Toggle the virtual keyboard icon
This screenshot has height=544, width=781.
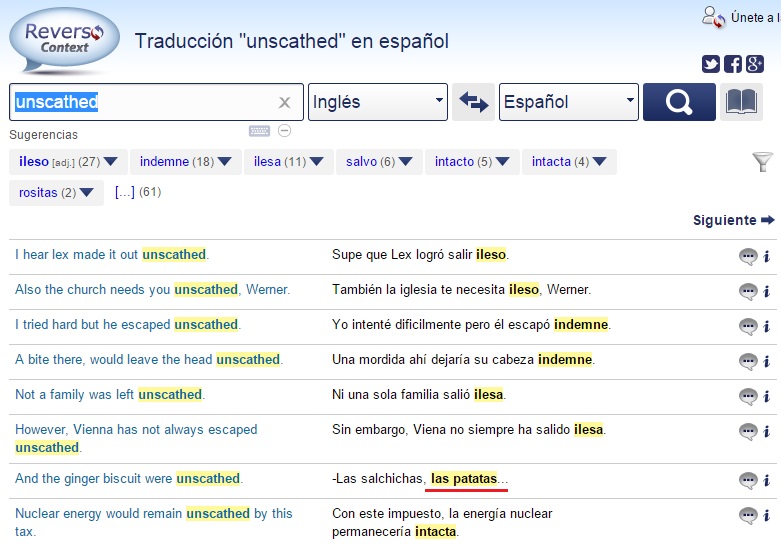259,131
